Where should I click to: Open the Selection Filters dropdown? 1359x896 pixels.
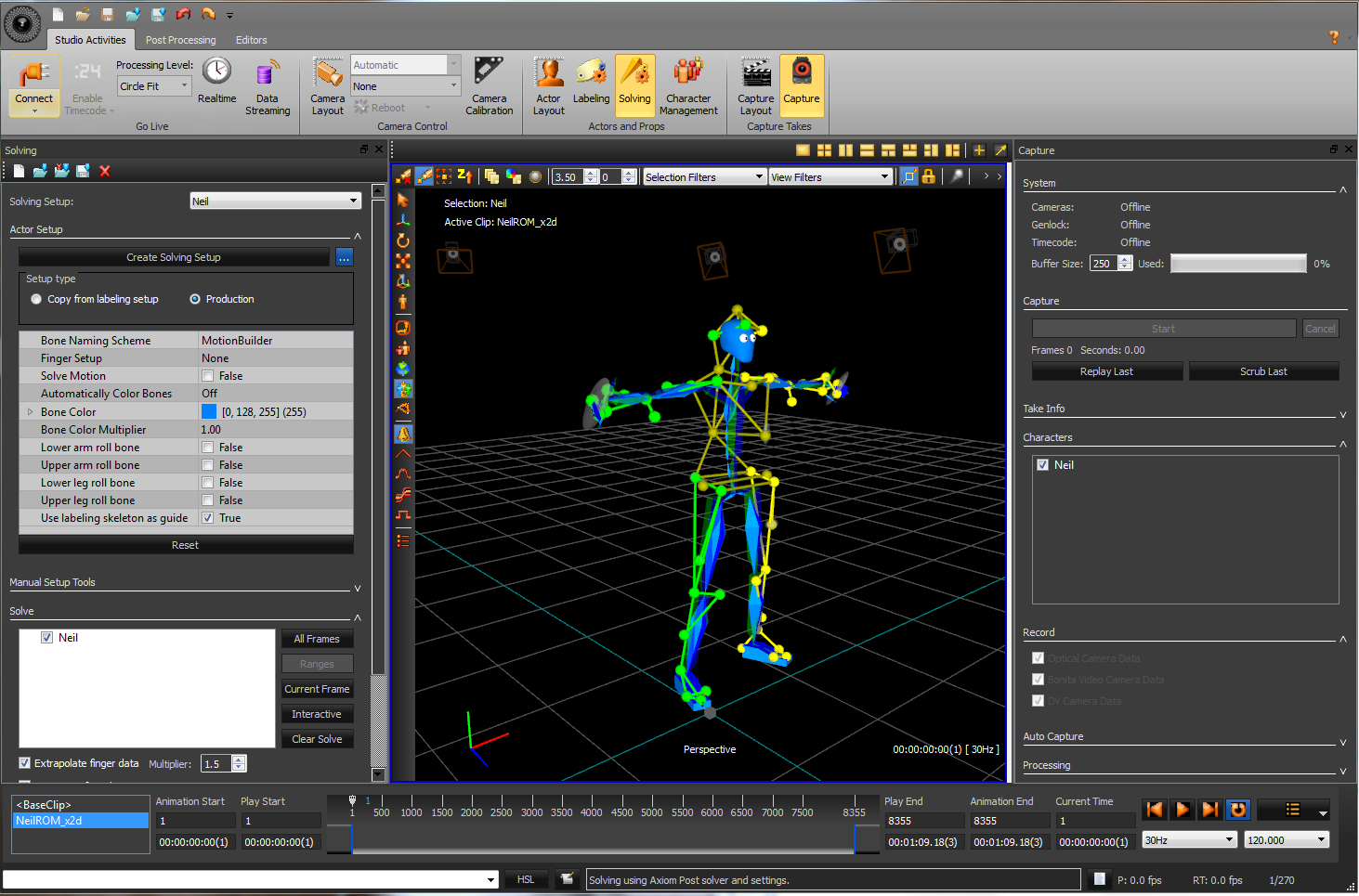704,177
